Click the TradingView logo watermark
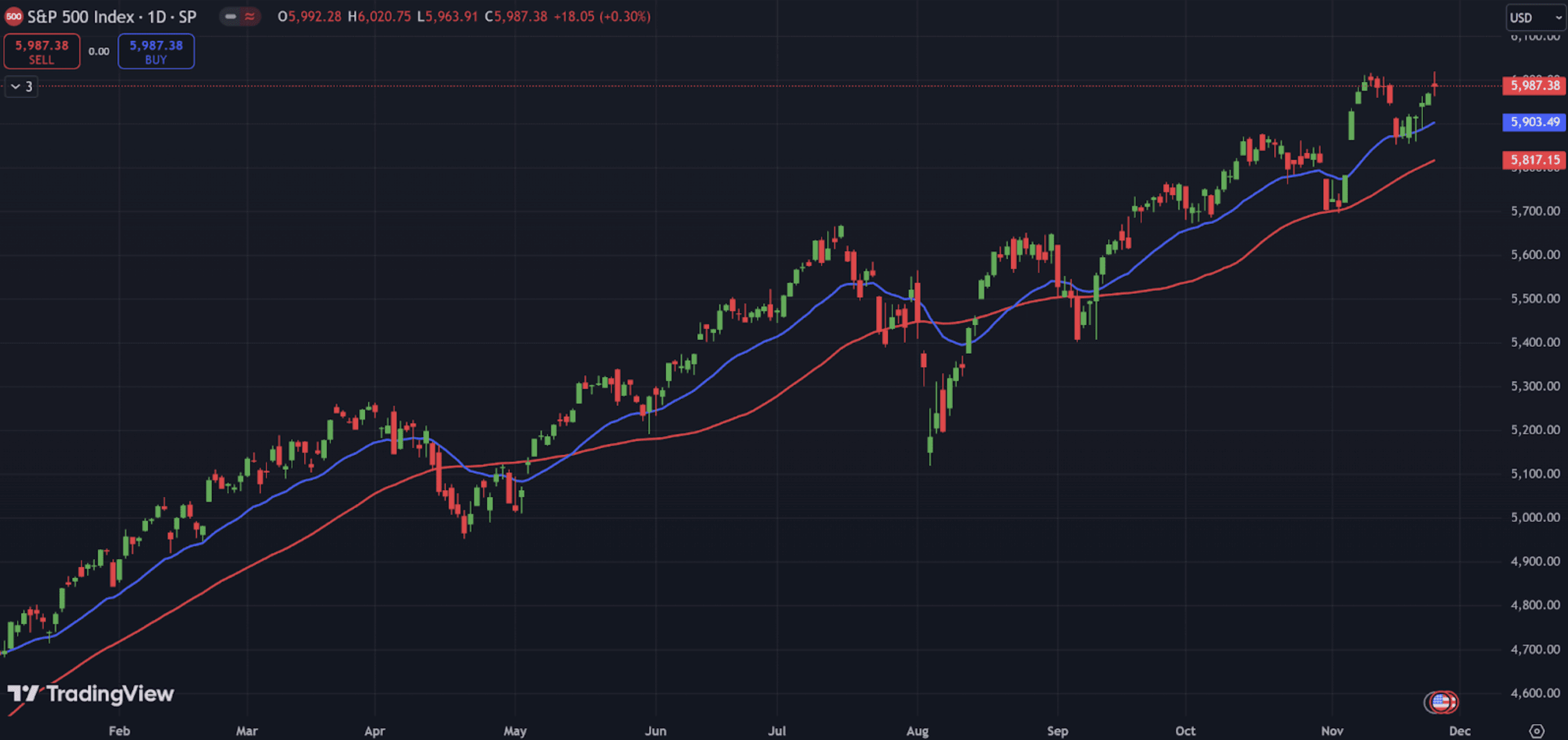The width and height of the screenshot is (1568, 740). coord(91,694)
